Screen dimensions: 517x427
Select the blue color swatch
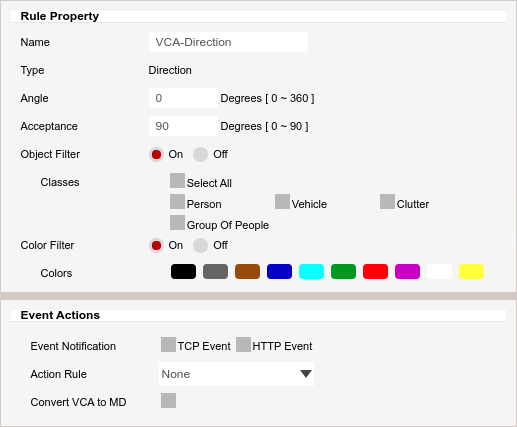[279, 271]
